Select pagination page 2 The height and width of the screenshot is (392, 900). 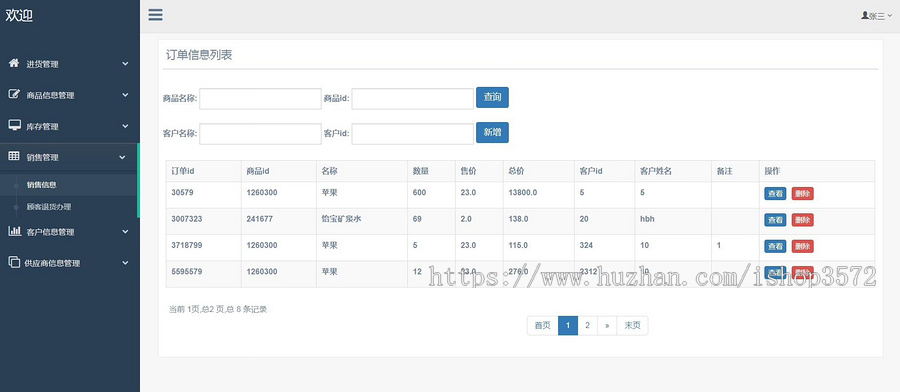tap(587, 325)
